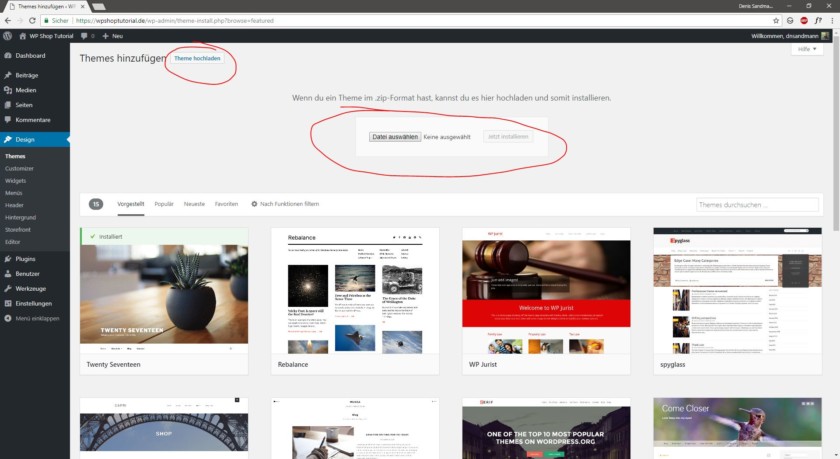This screenshot has height=459, width=840.
Task: Open Plugins in the sidebar menu
Action: pyautogui.click(x=27, y=258)
